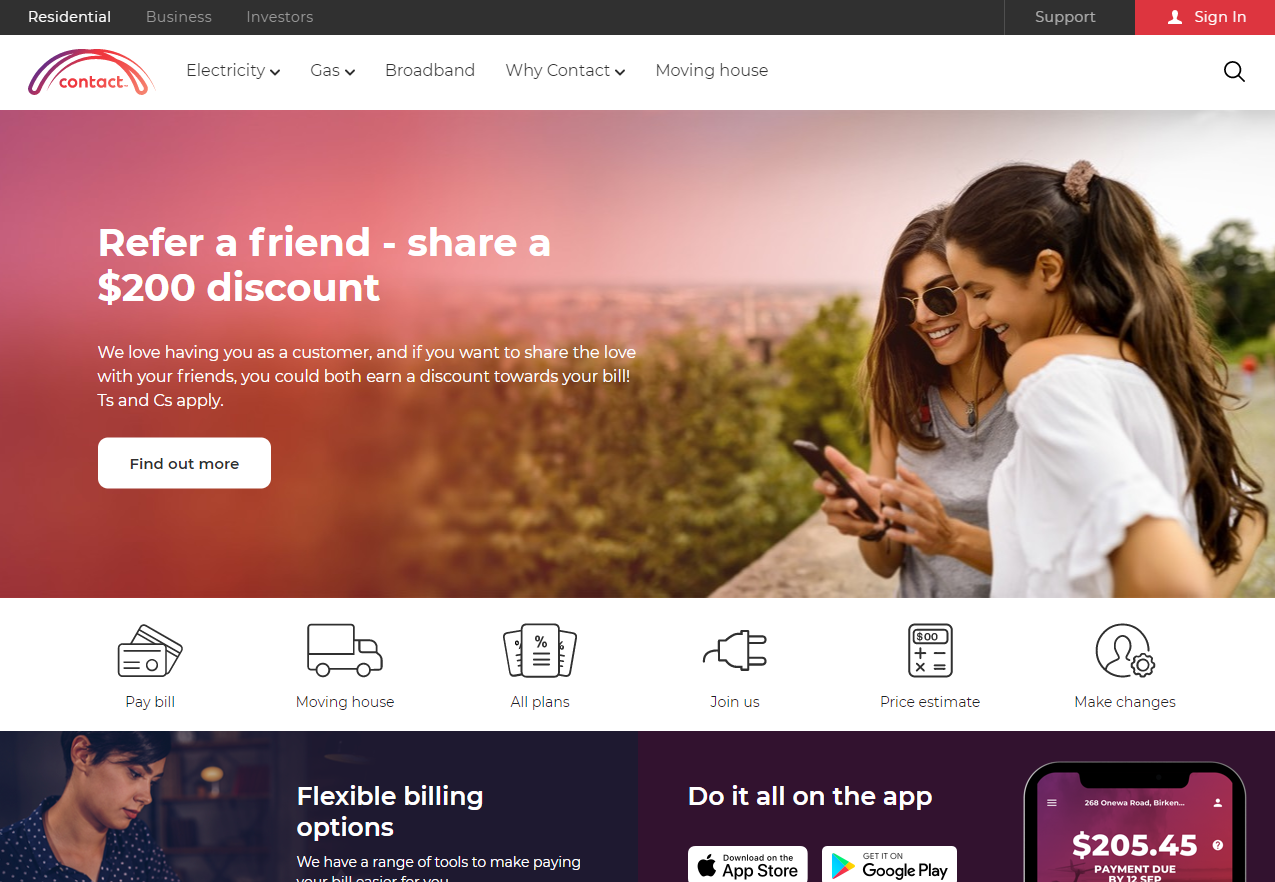The image size is (1275, 882).
Task: Switch to the Business tab
Action: [179, 17]
